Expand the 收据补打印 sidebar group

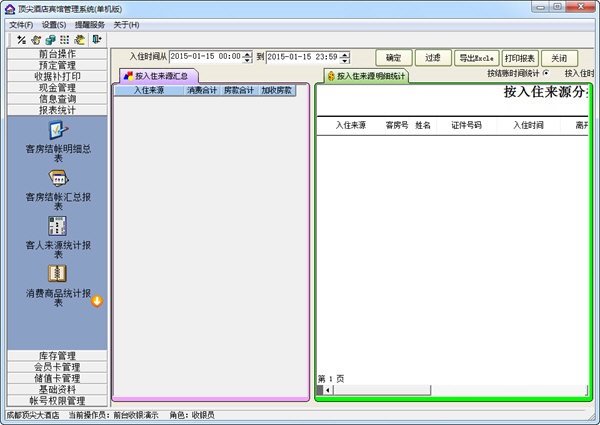click(57, 76)
